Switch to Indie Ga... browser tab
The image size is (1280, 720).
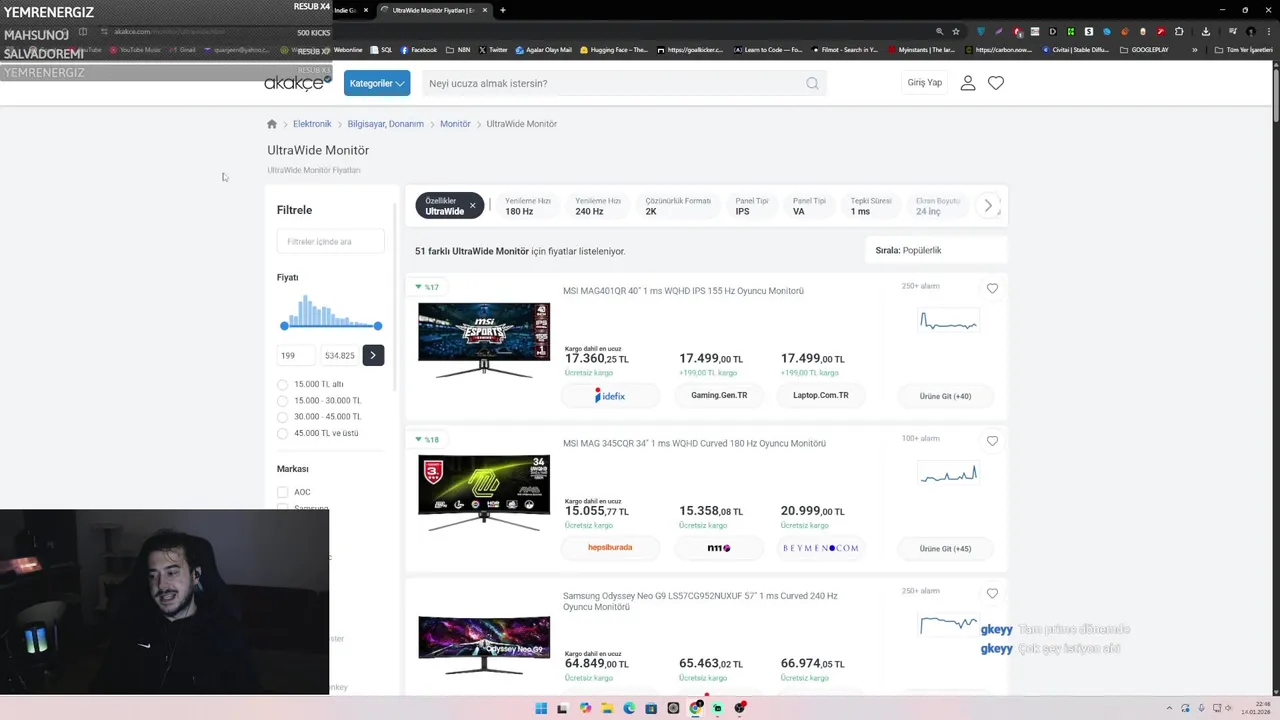(352, 10)
